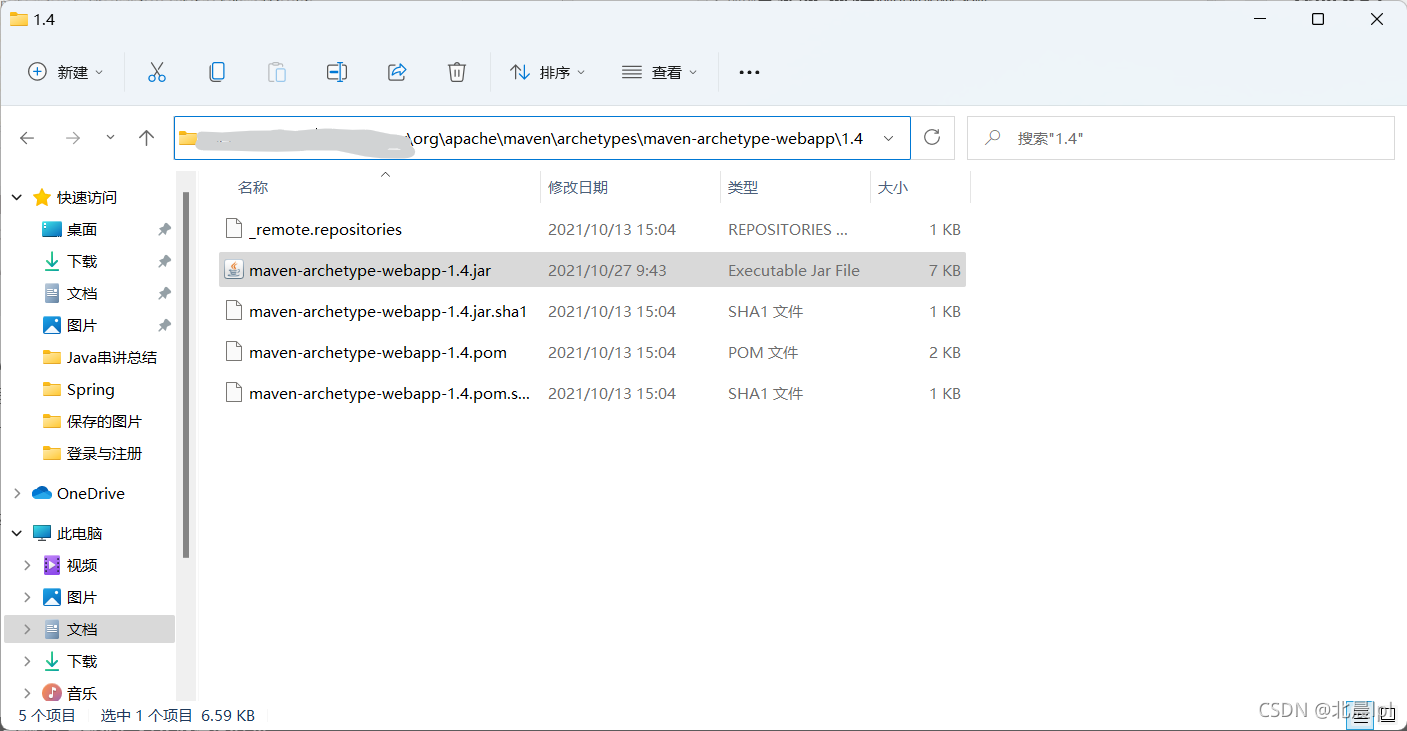Expand the address bar history dropdown
Viewport: 1407px width, 731px height.
(888, 138)
